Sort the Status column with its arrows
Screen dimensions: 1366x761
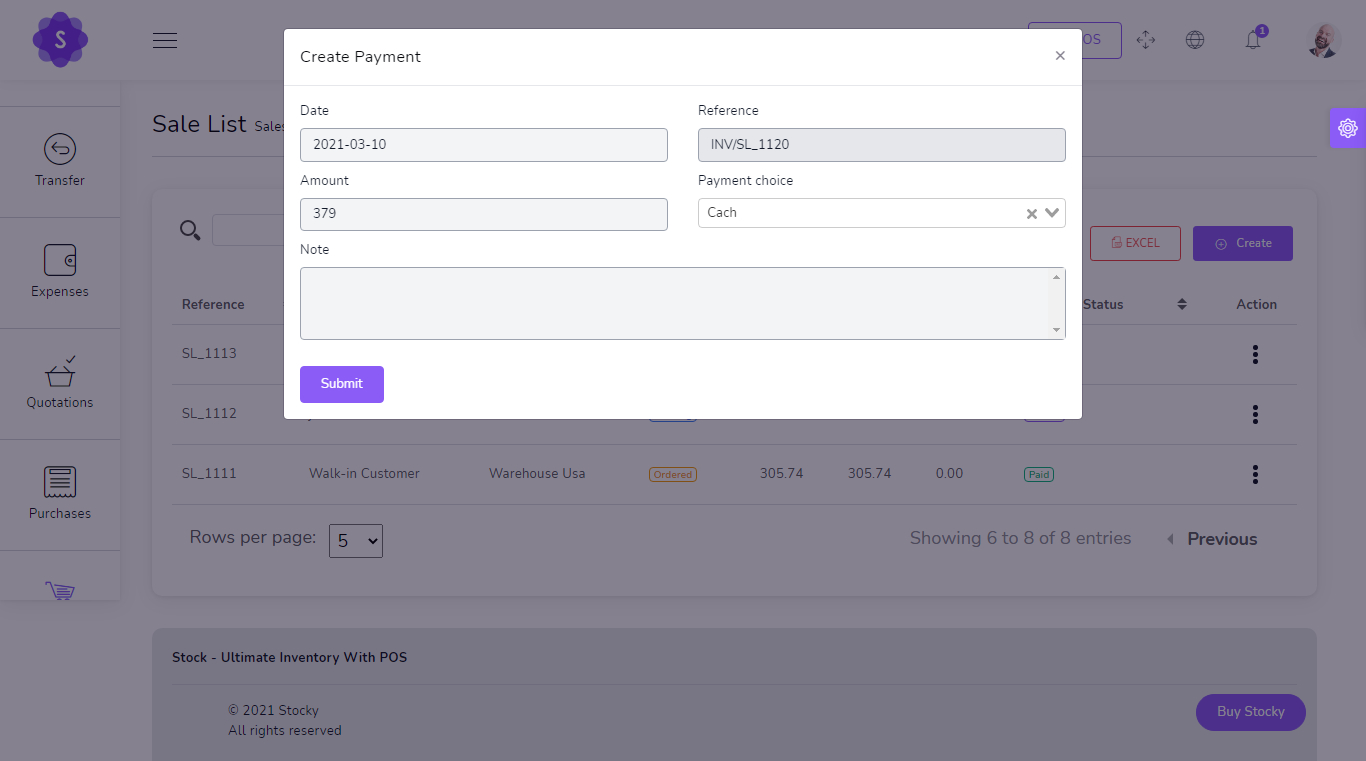point(1182,304)
